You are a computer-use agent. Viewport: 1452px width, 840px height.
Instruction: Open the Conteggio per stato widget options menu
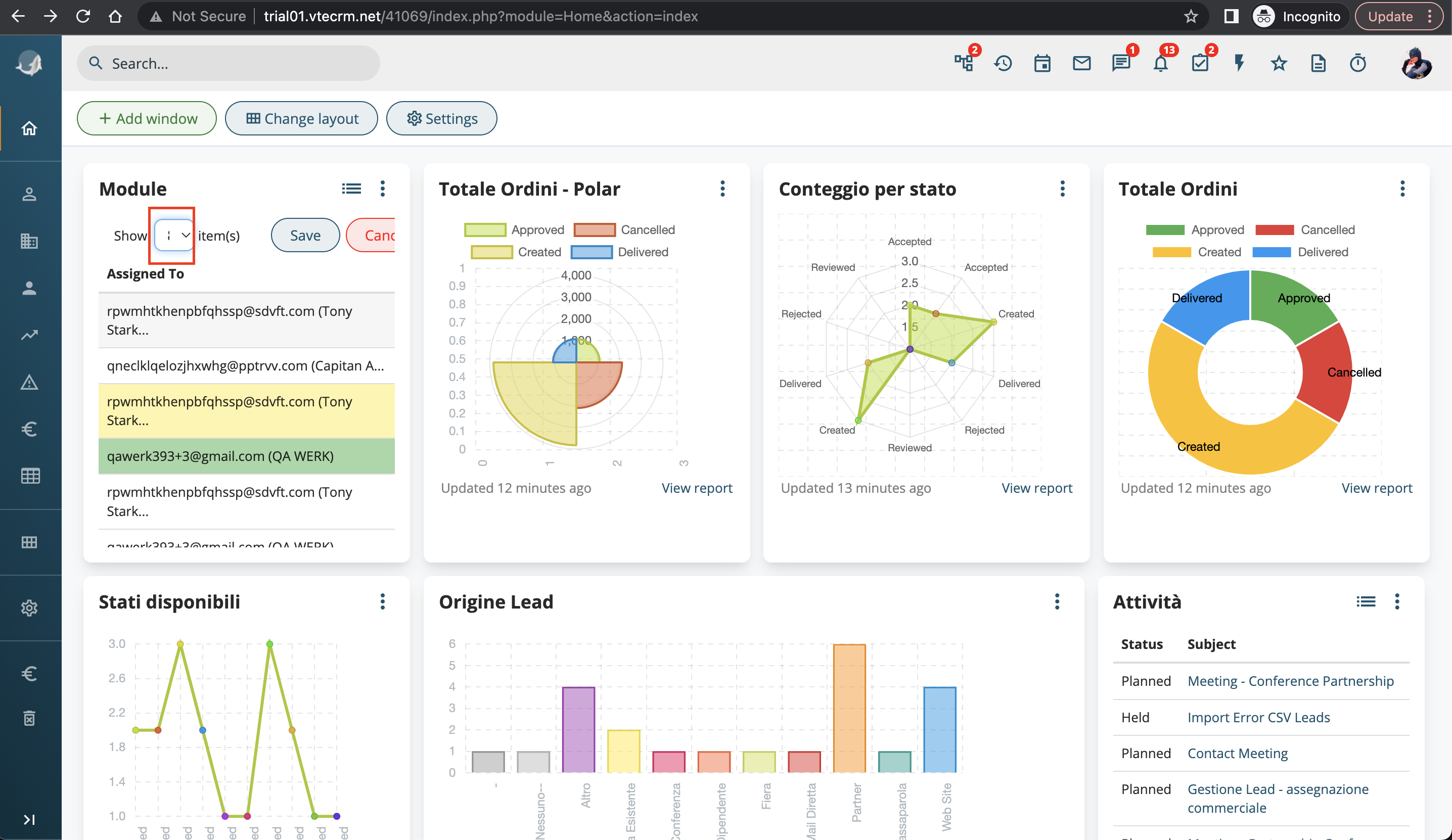click(1063, 189)
